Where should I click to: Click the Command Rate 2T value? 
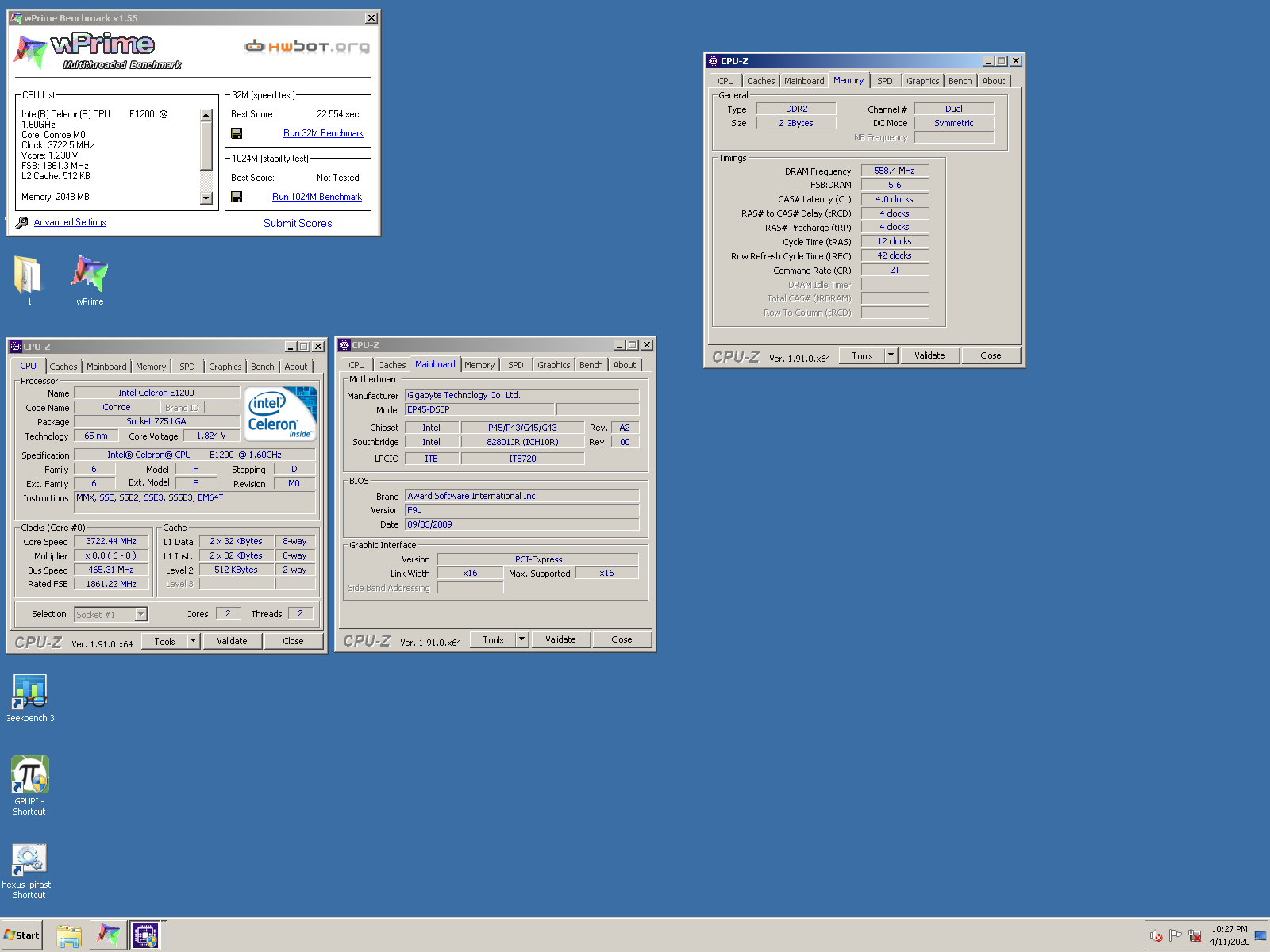[x=895, y=270]
